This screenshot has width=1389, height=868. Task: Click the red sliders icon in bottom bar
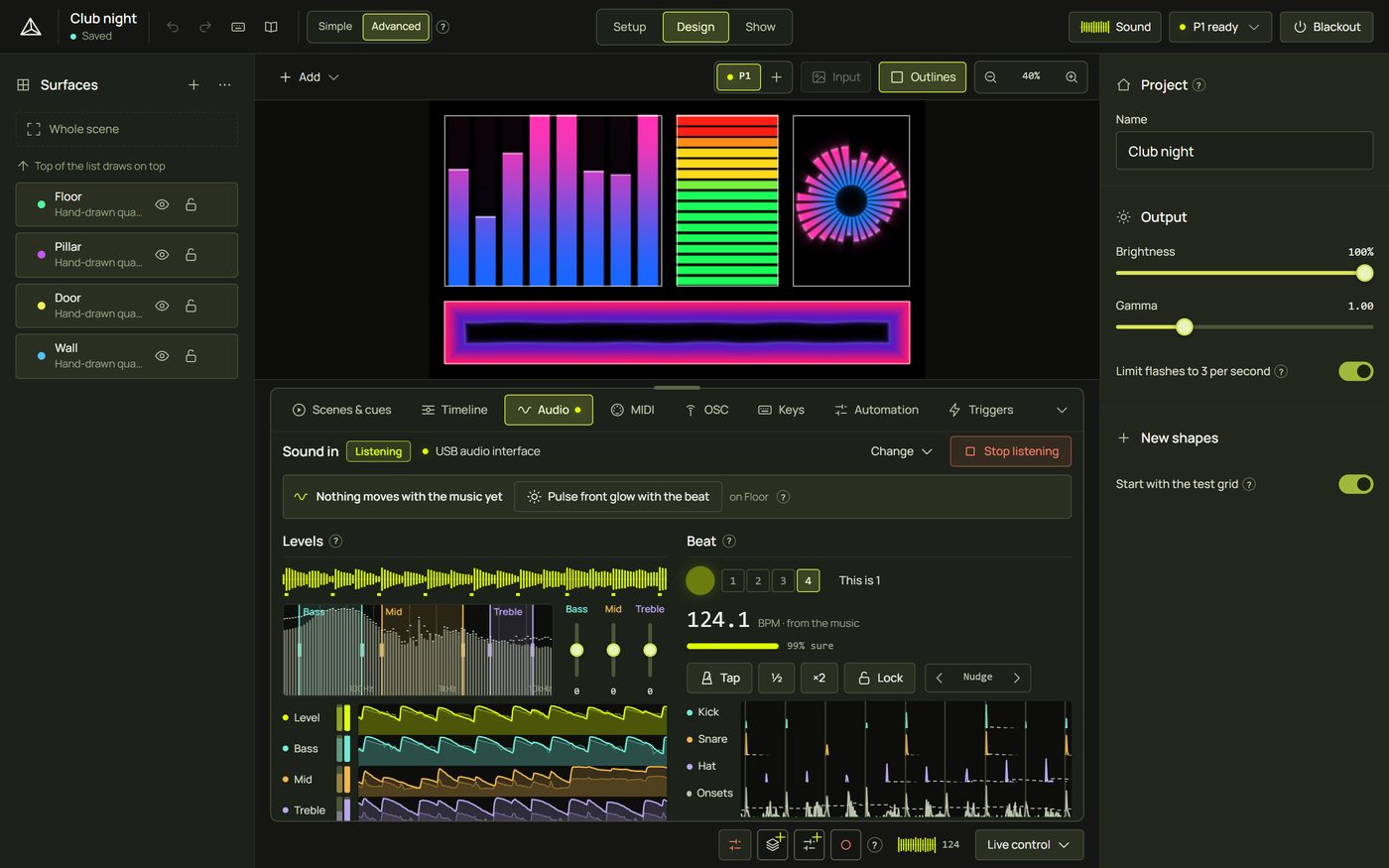point(734,845)
